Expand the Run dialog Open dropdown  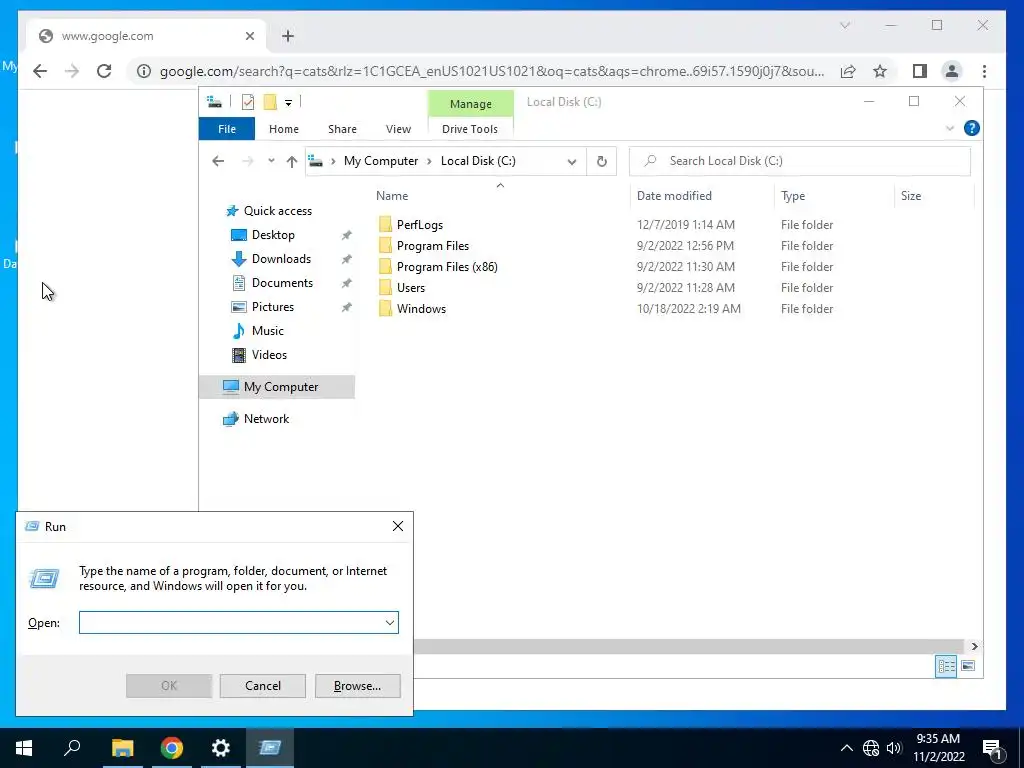click(390, 623)
